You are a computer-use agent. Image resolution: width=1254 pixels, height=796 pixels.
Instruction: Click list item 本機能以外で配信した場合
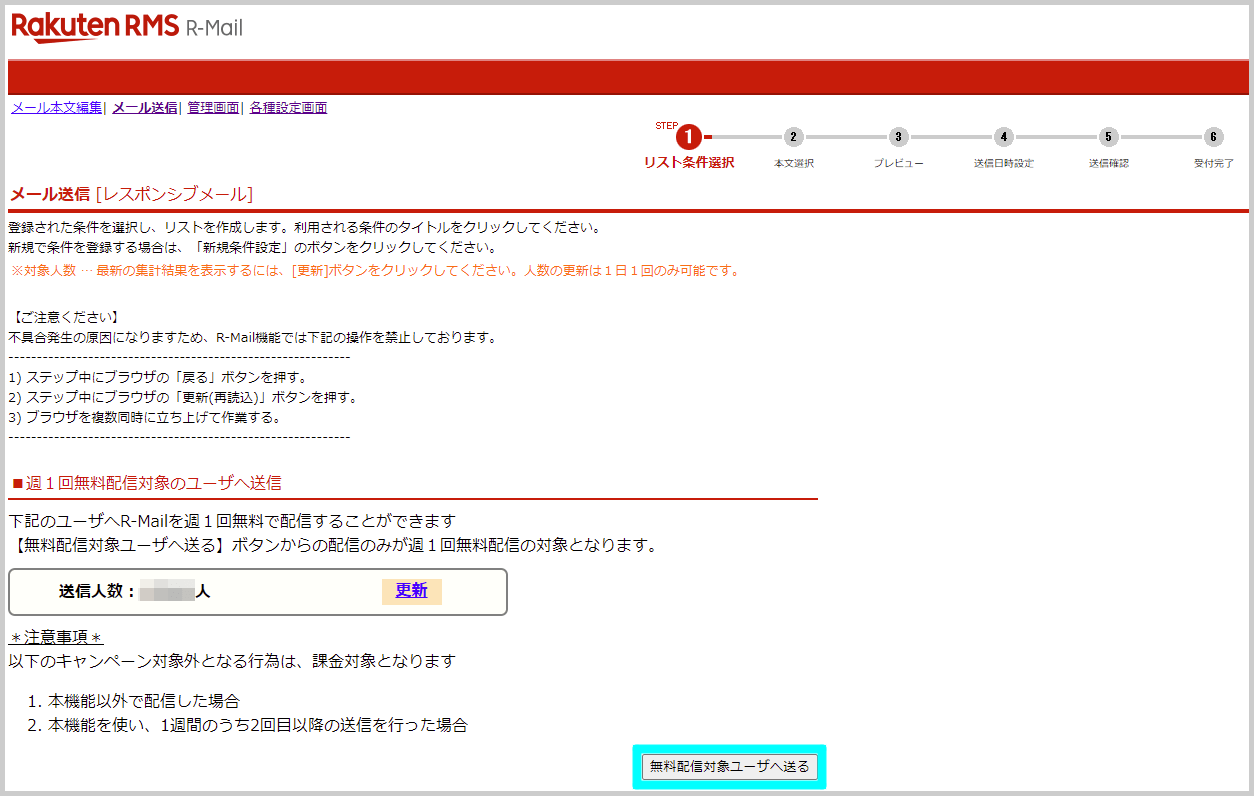144,701
